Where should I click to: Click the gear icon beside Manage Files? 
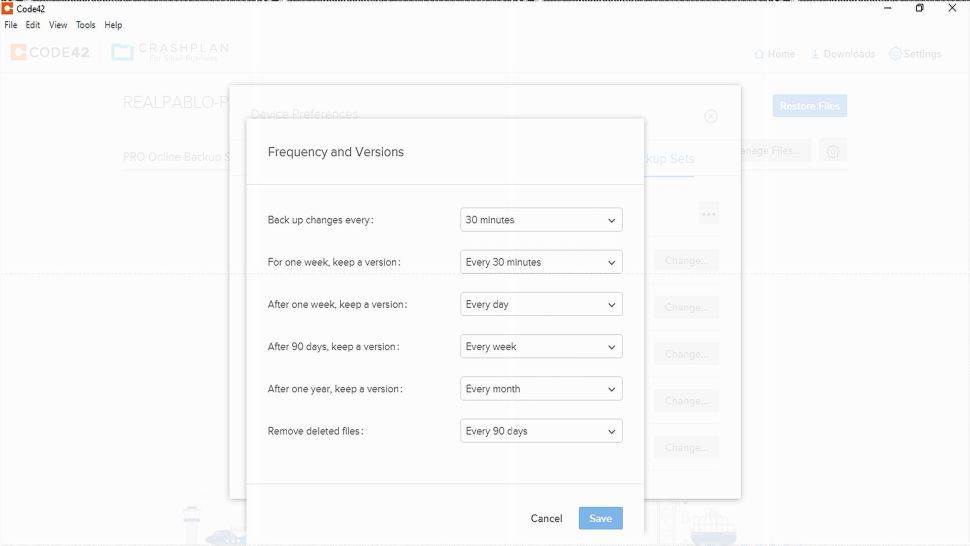click(833, 151)
